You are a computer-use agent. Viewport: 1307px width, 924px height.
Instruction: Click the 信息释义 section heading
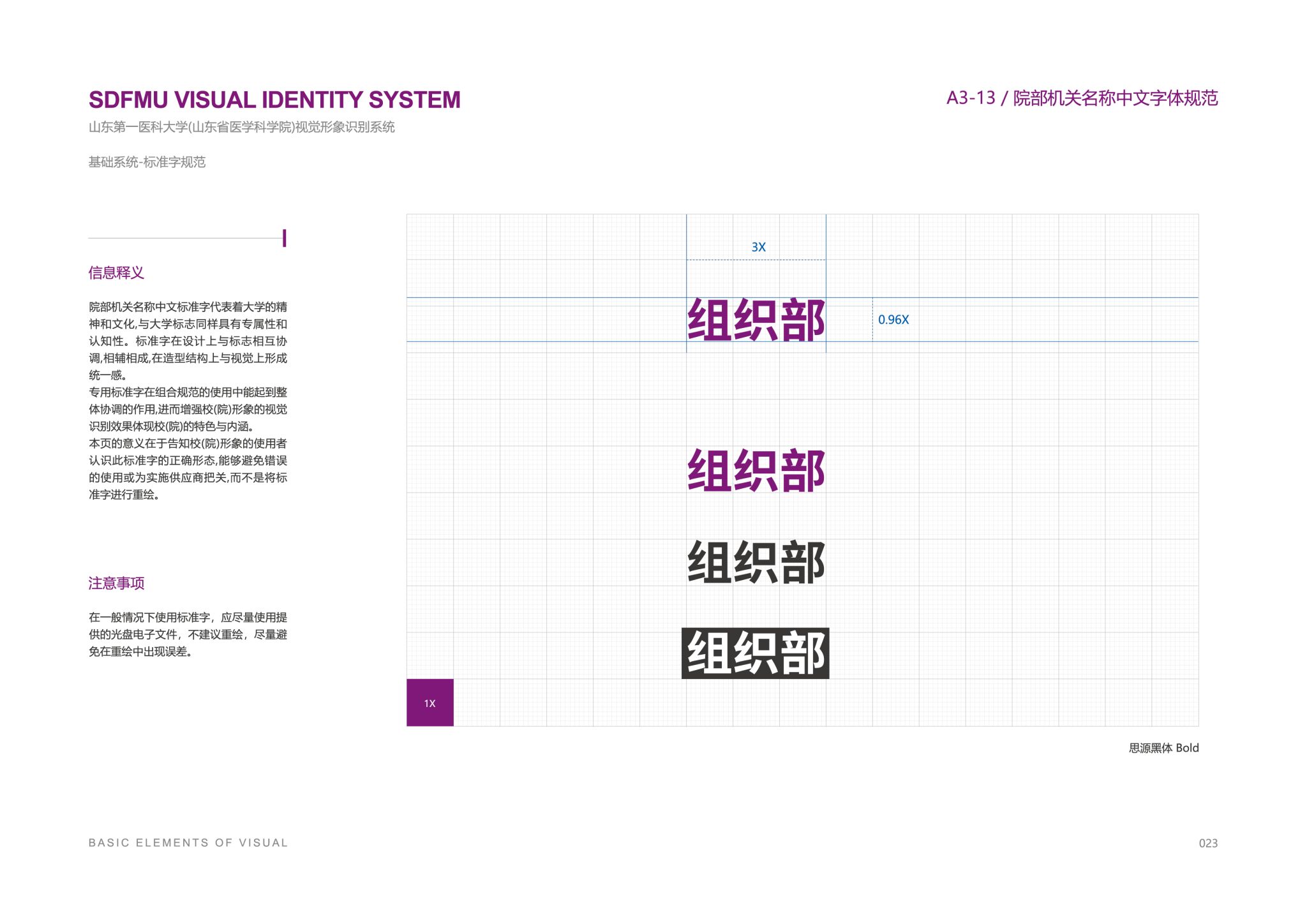(116, 273)
